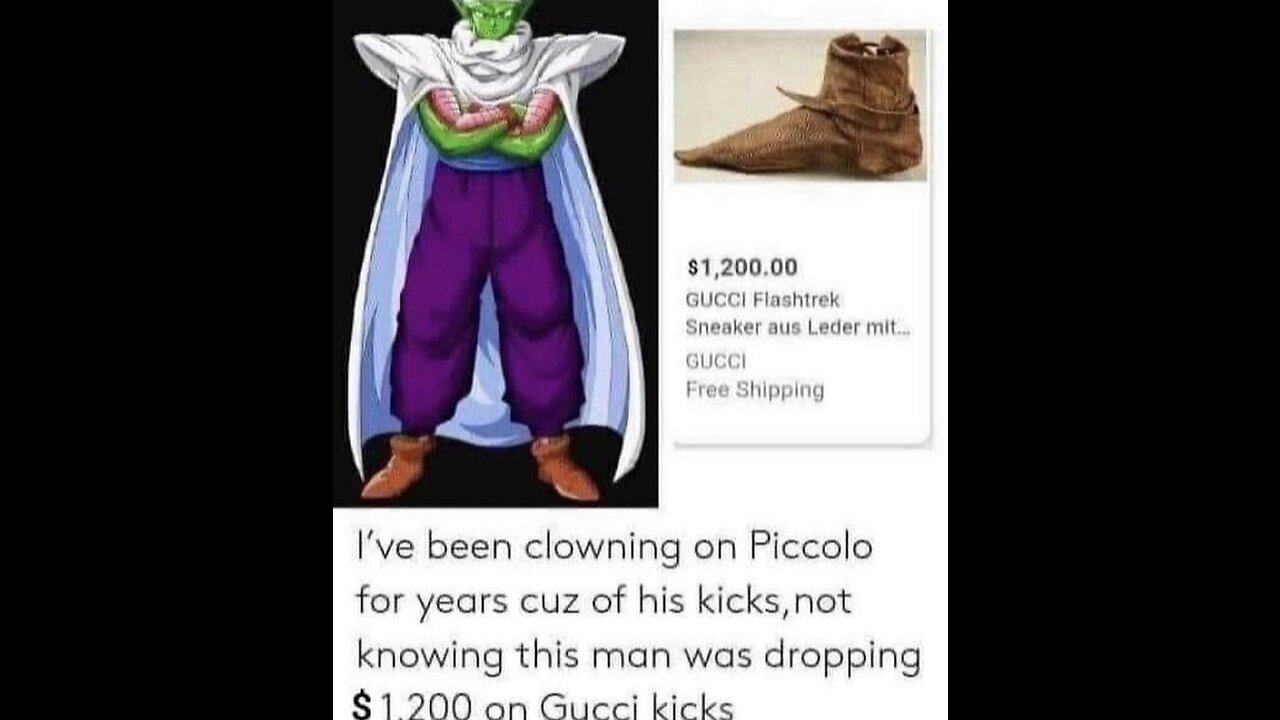Click the Gucci shoe product photo
1280x720 pixels.
pos(800,105)
